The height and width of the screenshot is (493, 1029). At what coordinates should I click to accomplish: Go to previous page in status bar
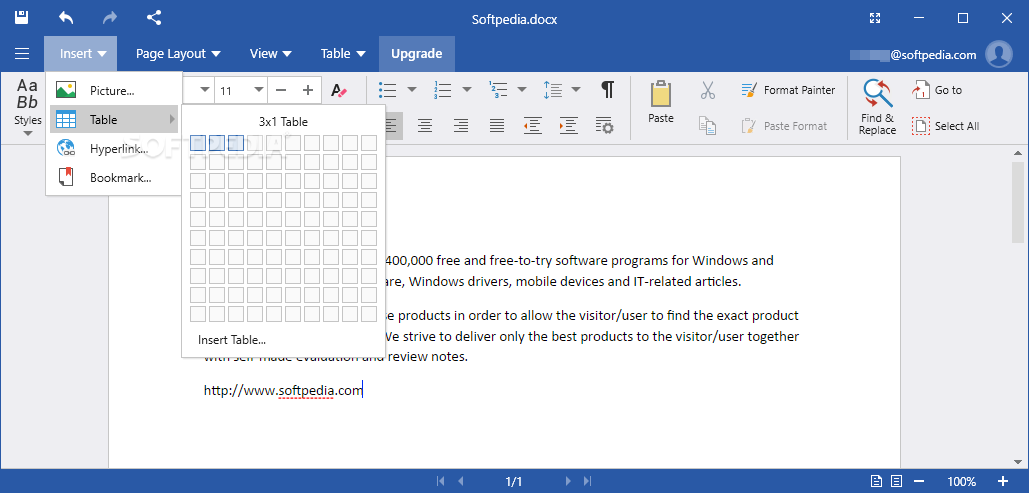(461, 481)
